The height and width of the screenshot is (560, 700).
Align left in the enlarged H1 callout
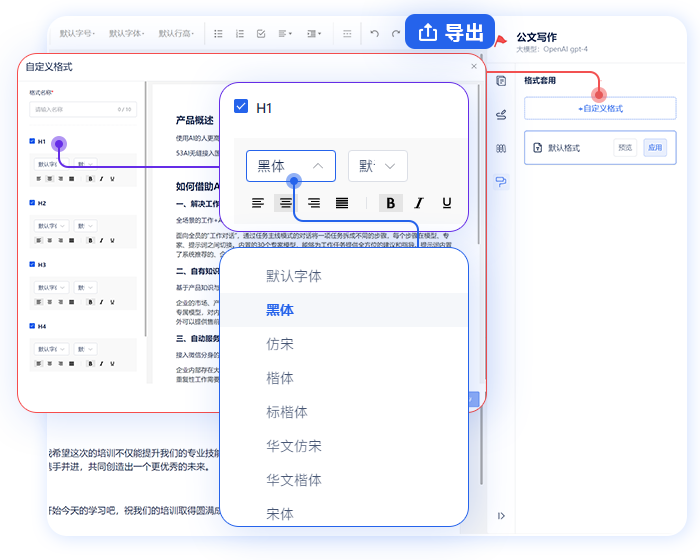click(258, 203)
